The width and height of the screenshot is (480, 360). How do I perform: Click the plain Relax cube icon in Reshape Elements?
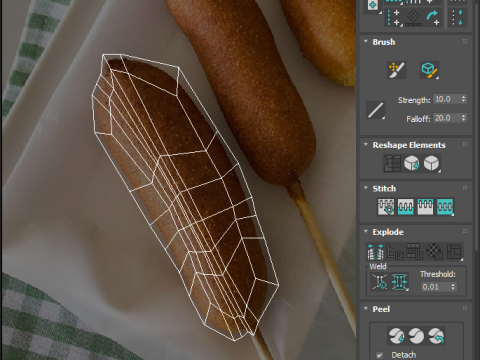(x=432, y=163)
